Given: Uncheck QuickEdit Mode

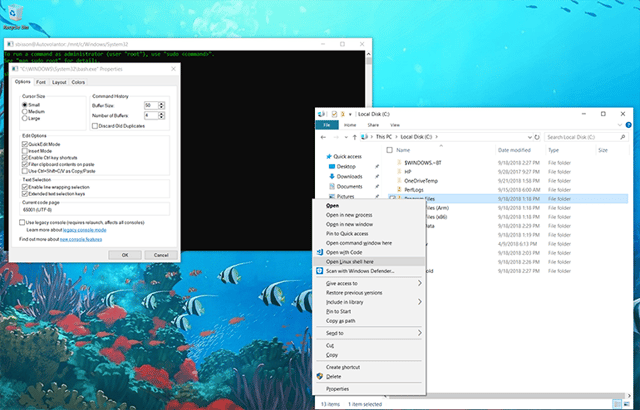Looking at the screenshot, I should [x=25, y=144].
